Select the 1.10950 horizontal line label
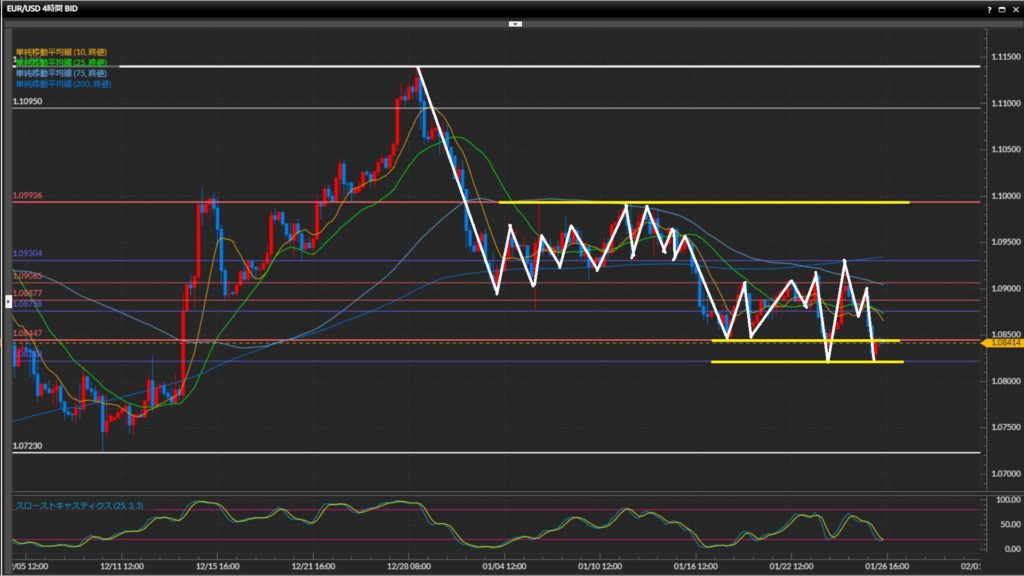The height and width of the screenshot is (576, 1024). point(27,102)
